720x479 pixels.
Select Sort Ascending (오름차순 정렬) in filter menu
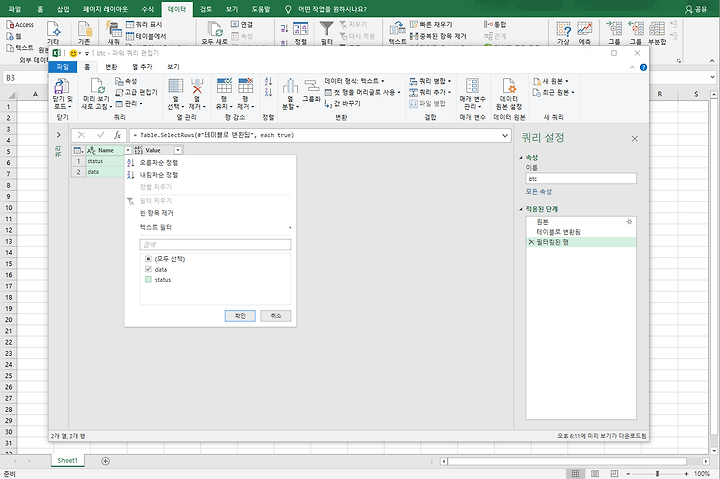pos(159,163)
